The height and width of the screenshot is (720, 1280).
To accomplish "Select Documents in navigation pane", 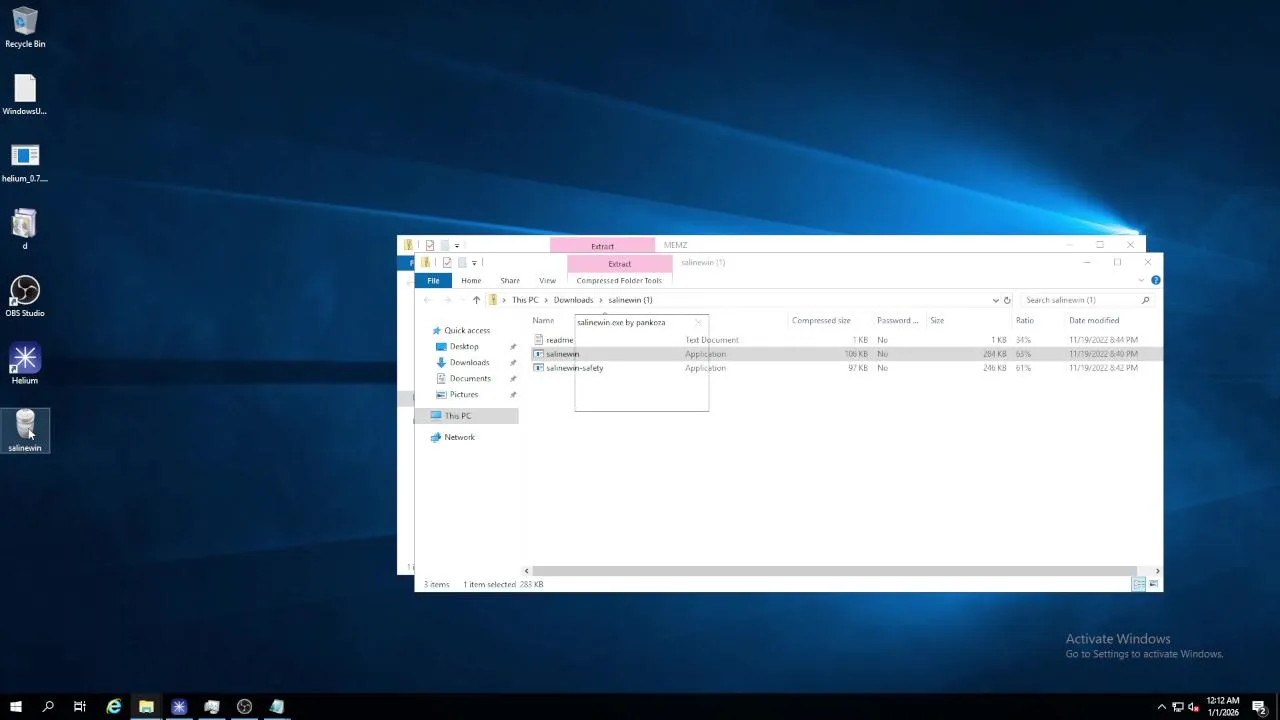I will pyautogui.click(x=470, y=379).
